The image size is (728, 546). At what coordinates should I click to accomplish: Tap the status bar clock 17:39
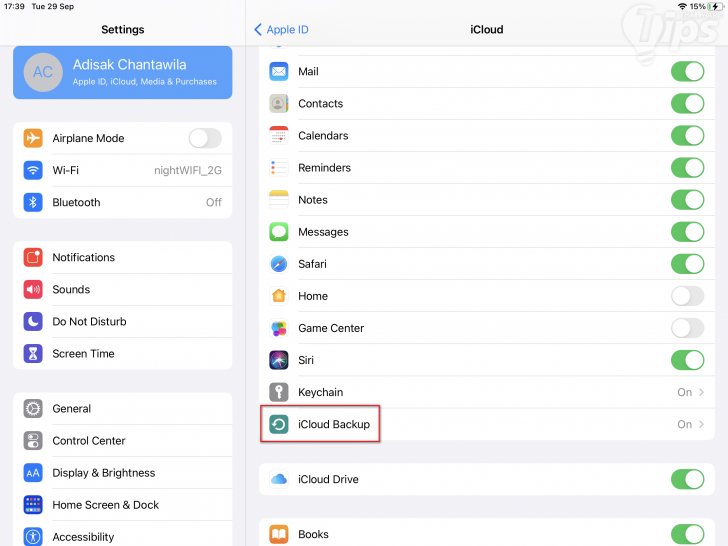pyautogui.click(x=14, y=6)
